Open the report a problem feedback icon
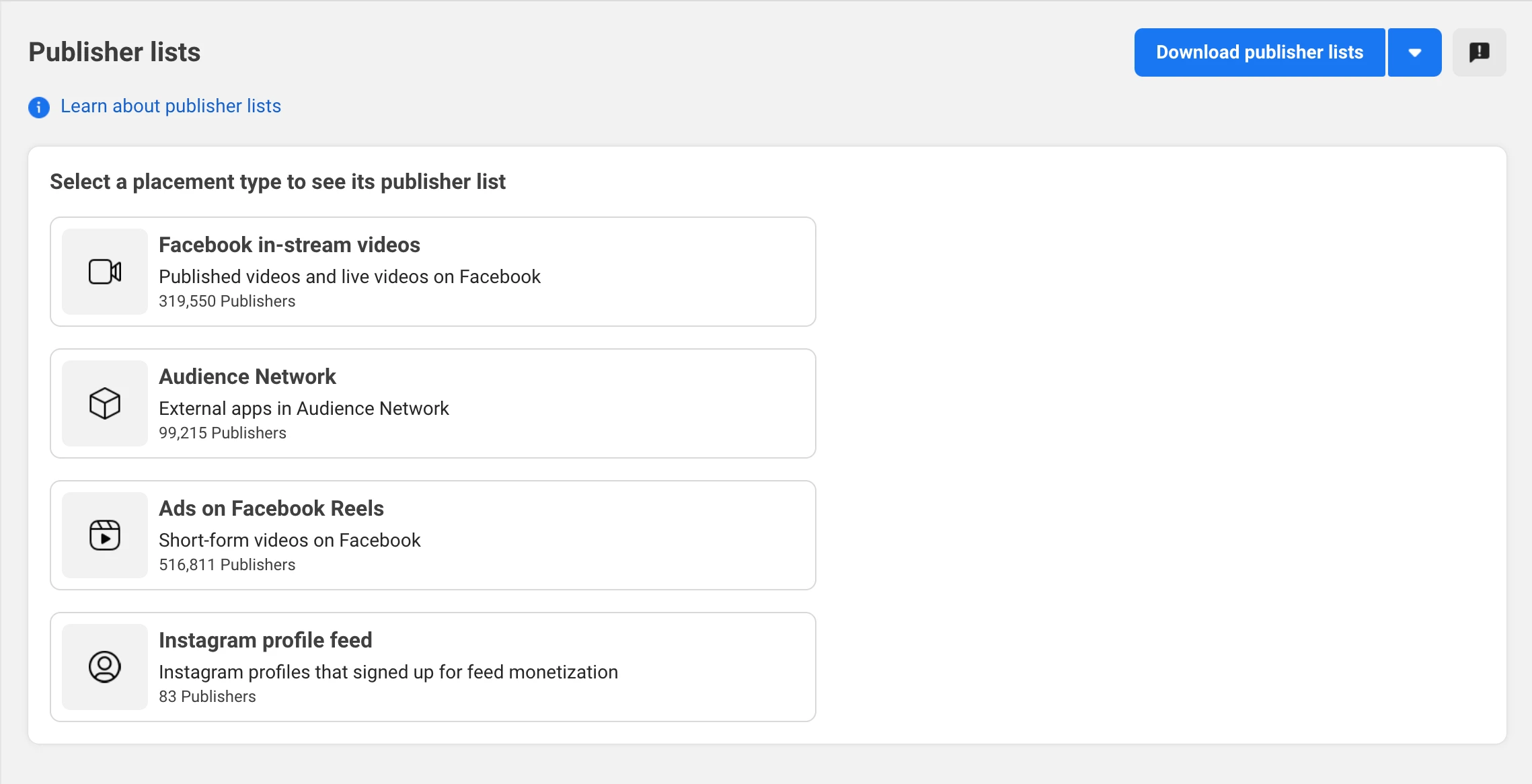 click(x=1479, y=52)
